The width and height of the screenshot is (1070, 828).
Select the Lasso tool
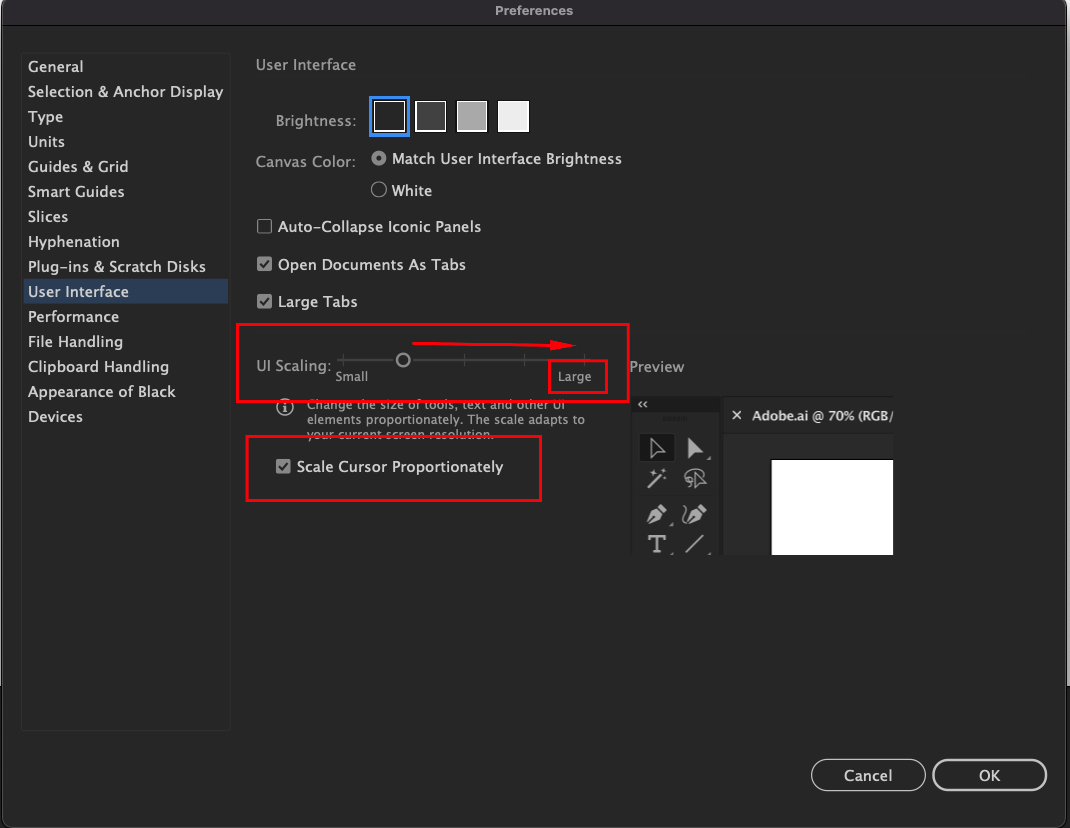(697, 480)
